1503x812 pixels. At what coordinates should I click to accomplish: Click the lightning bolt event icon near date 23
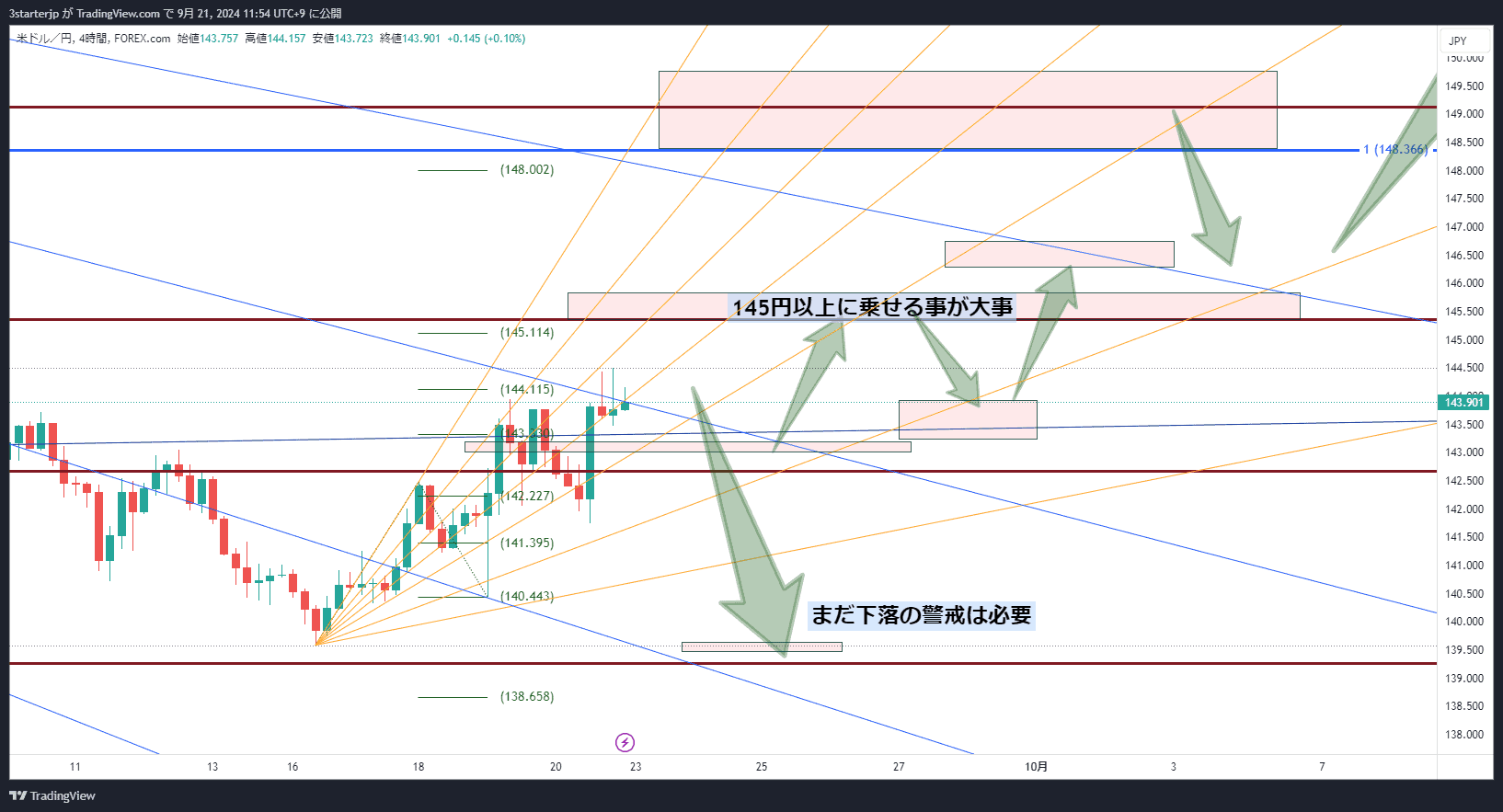tap(625, 742)
